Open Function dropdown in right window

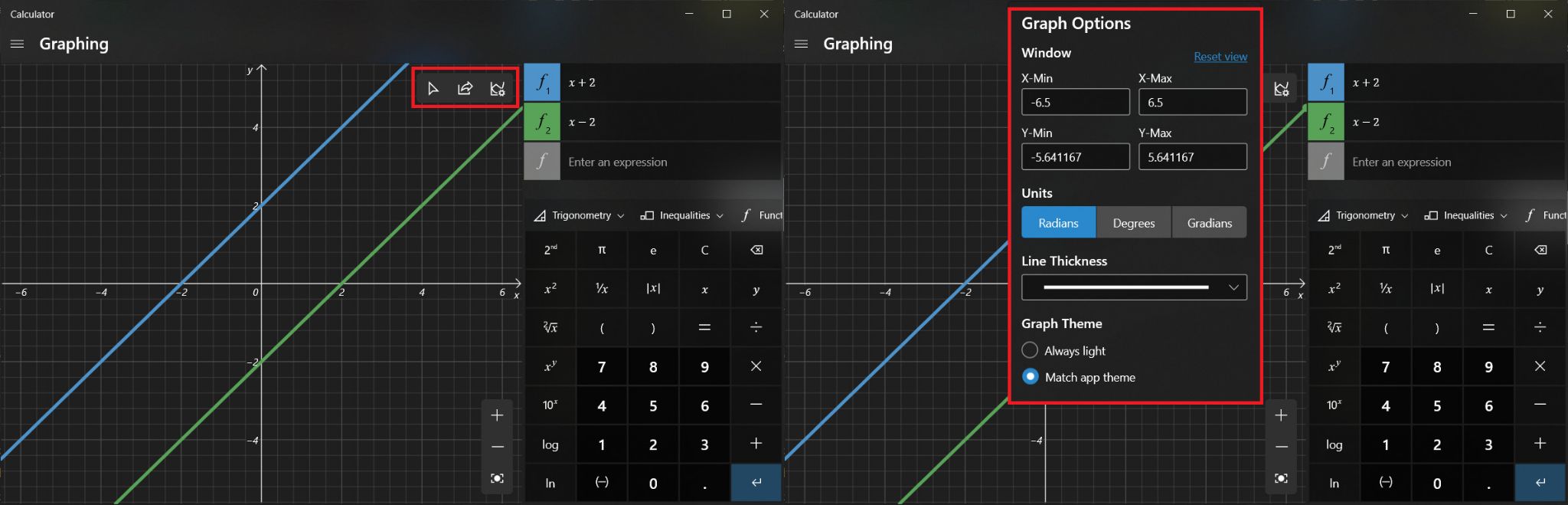tap(1545, 215)
